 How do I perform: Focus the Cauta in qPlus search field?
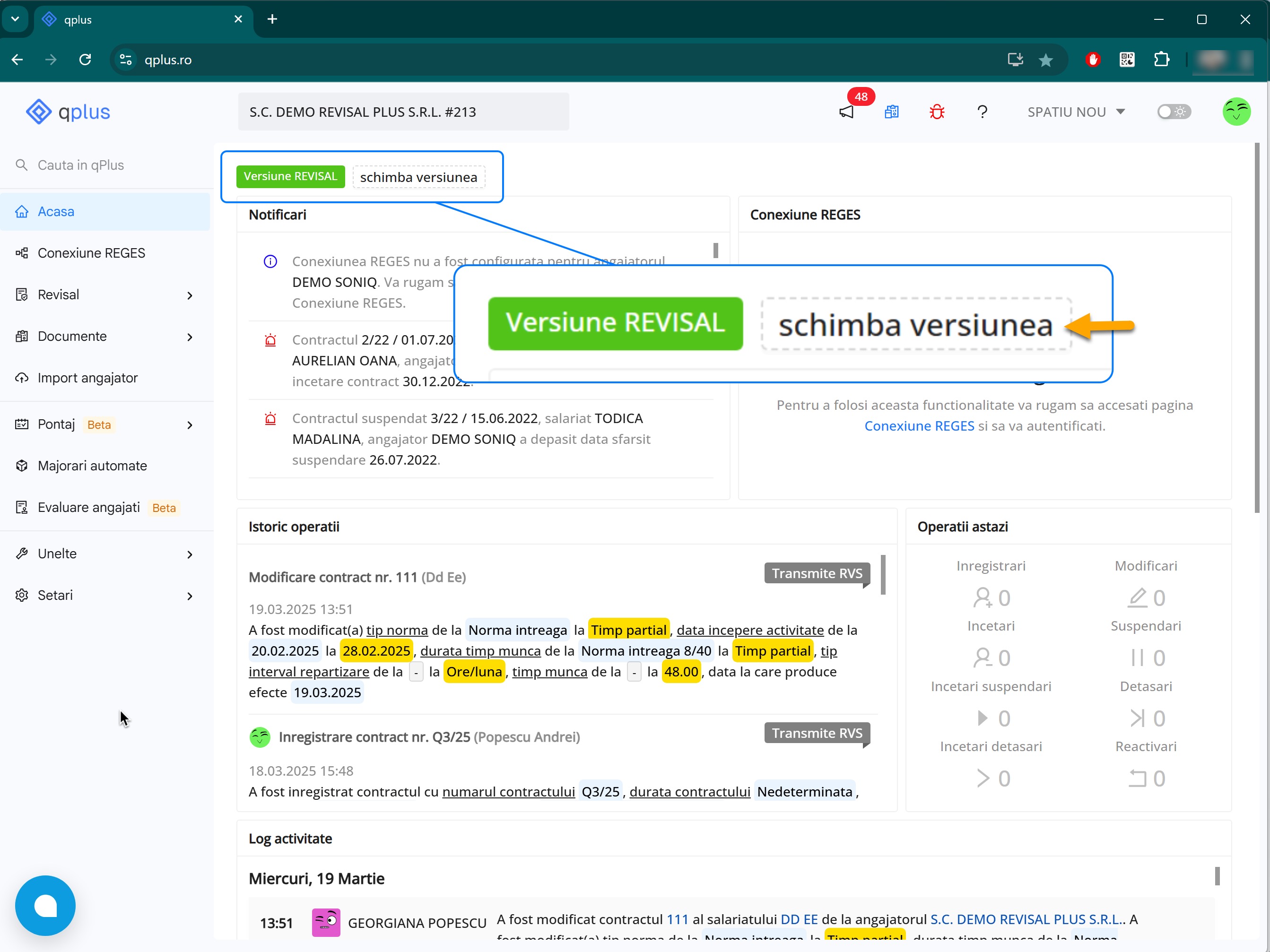(107, 165)
